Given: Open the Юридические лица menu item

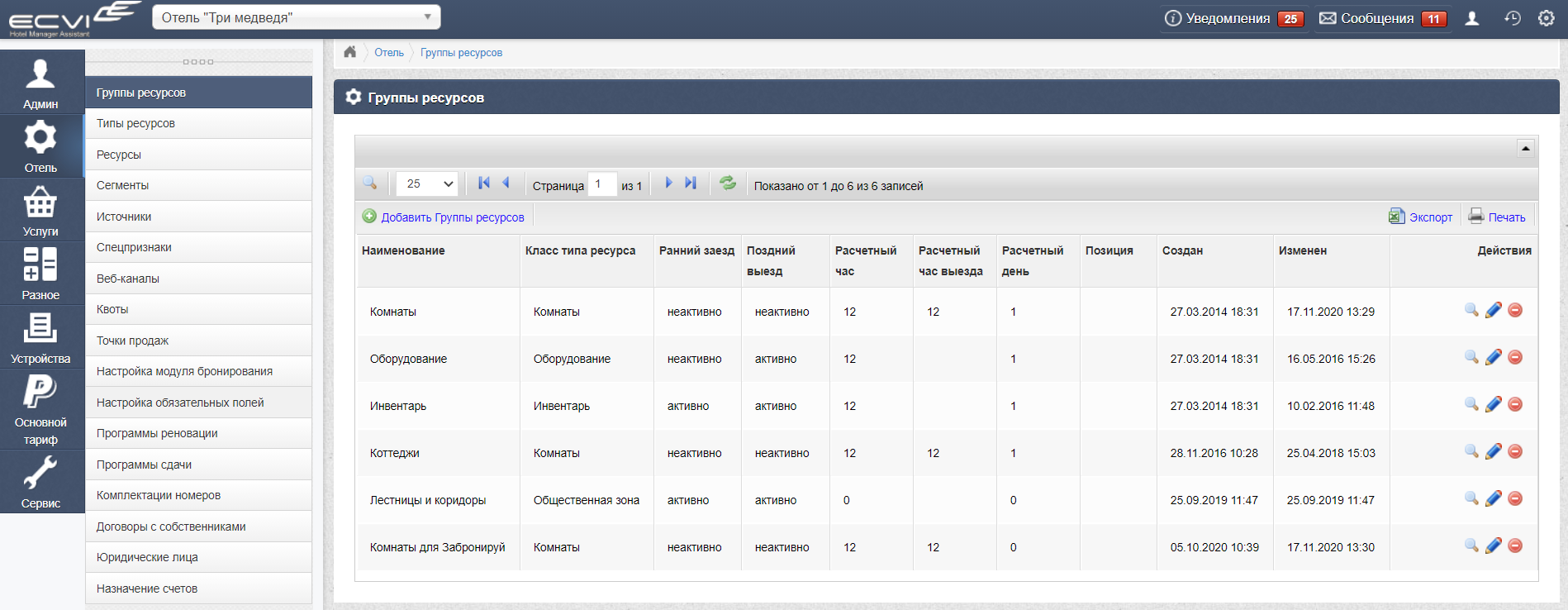Looking at the screenshot, I should pyautogui.click(x=198, y=557).
